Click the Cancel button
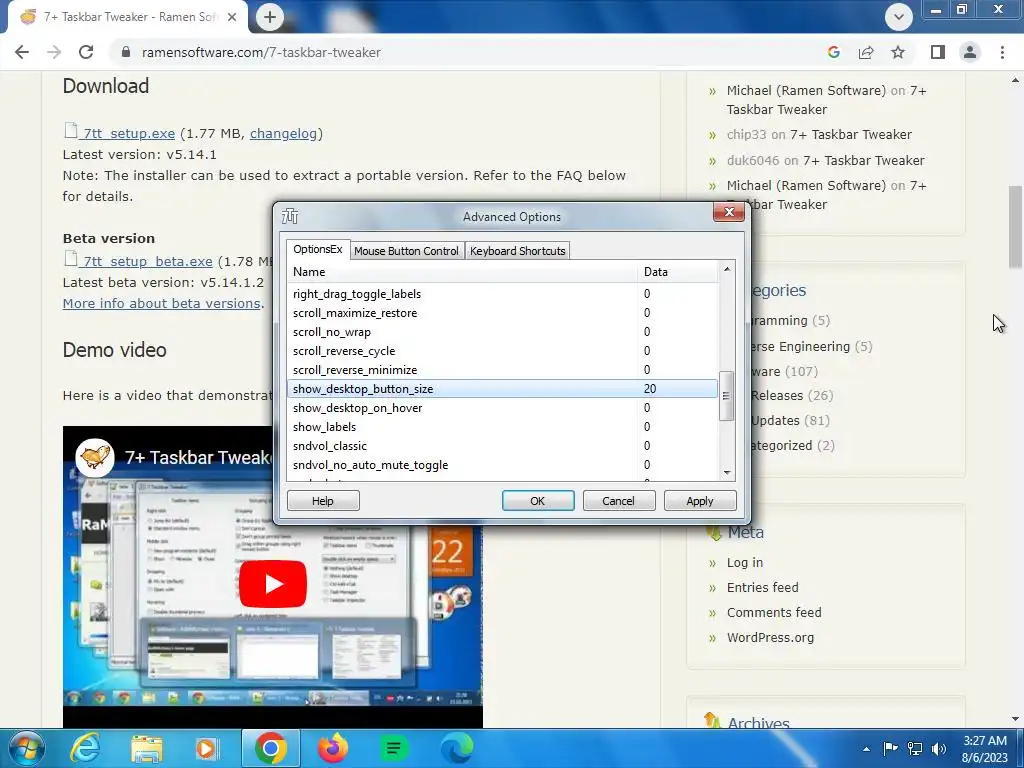1024x768 pixels. (618, 501)
